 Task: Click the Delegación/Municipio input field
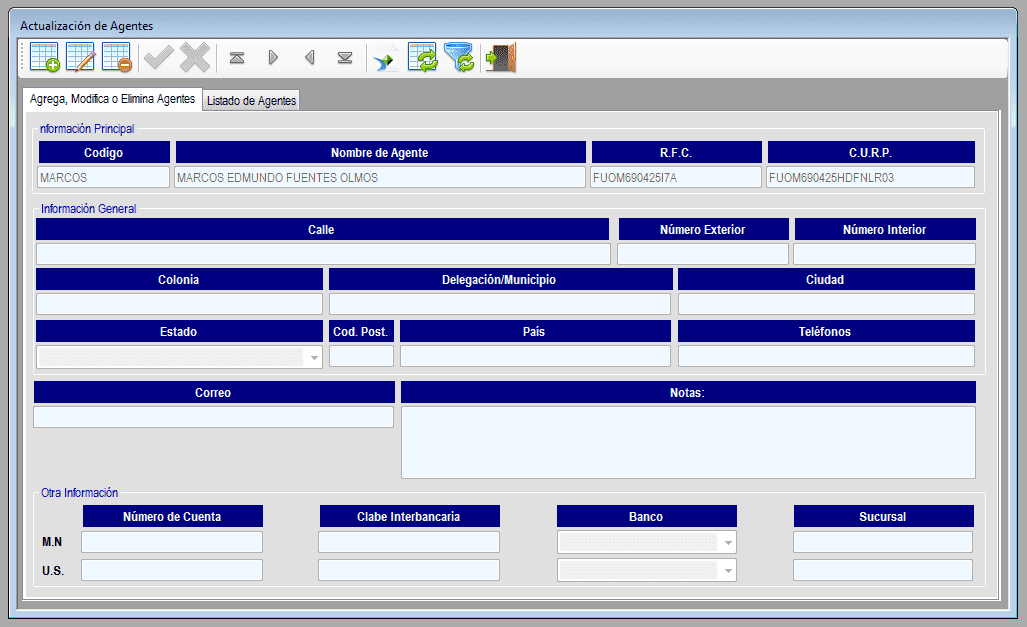(x=500, y=304)
